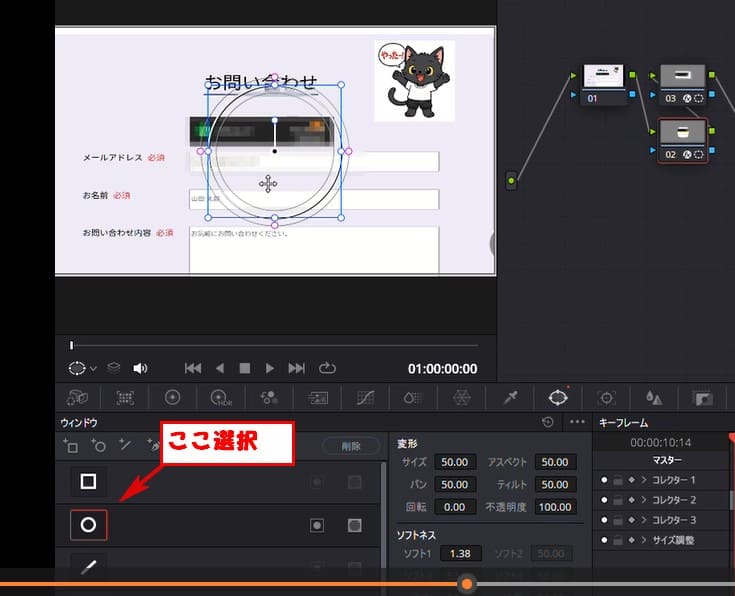Click the 削除 delete button
This screenshot has height=596, width=735.
tap(350, 446)
